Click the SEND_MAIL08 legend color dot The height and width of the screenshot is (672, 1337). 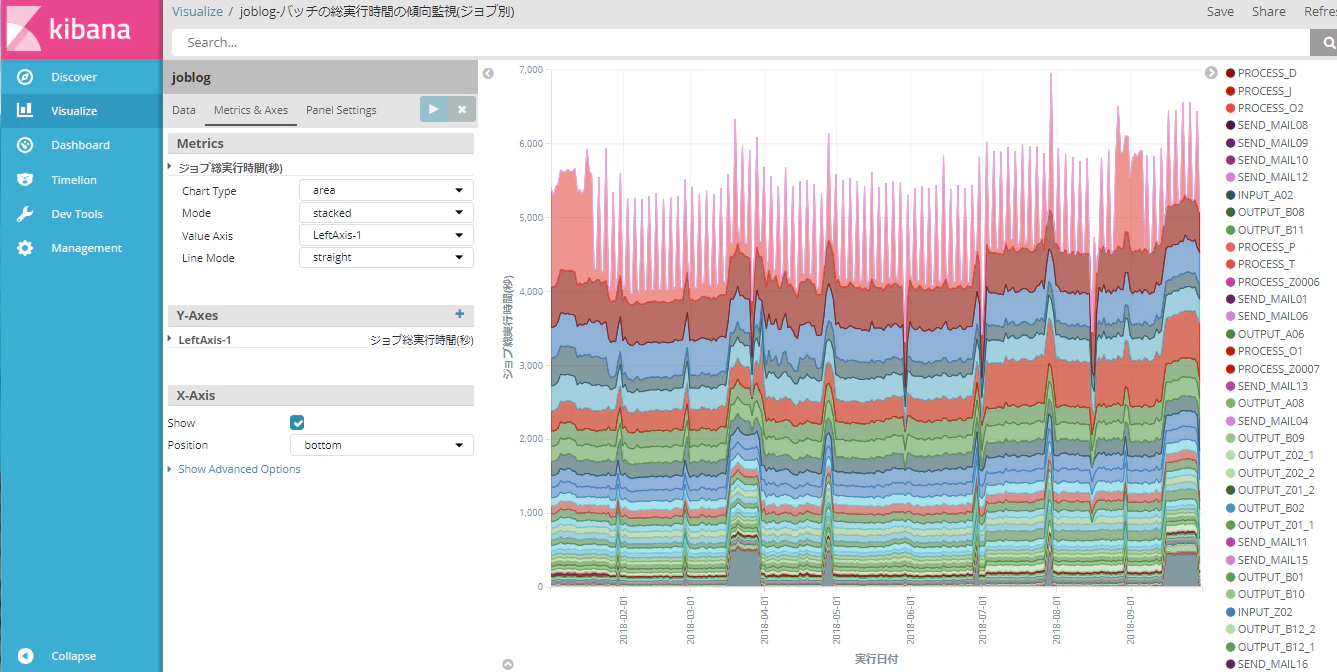1231,125
